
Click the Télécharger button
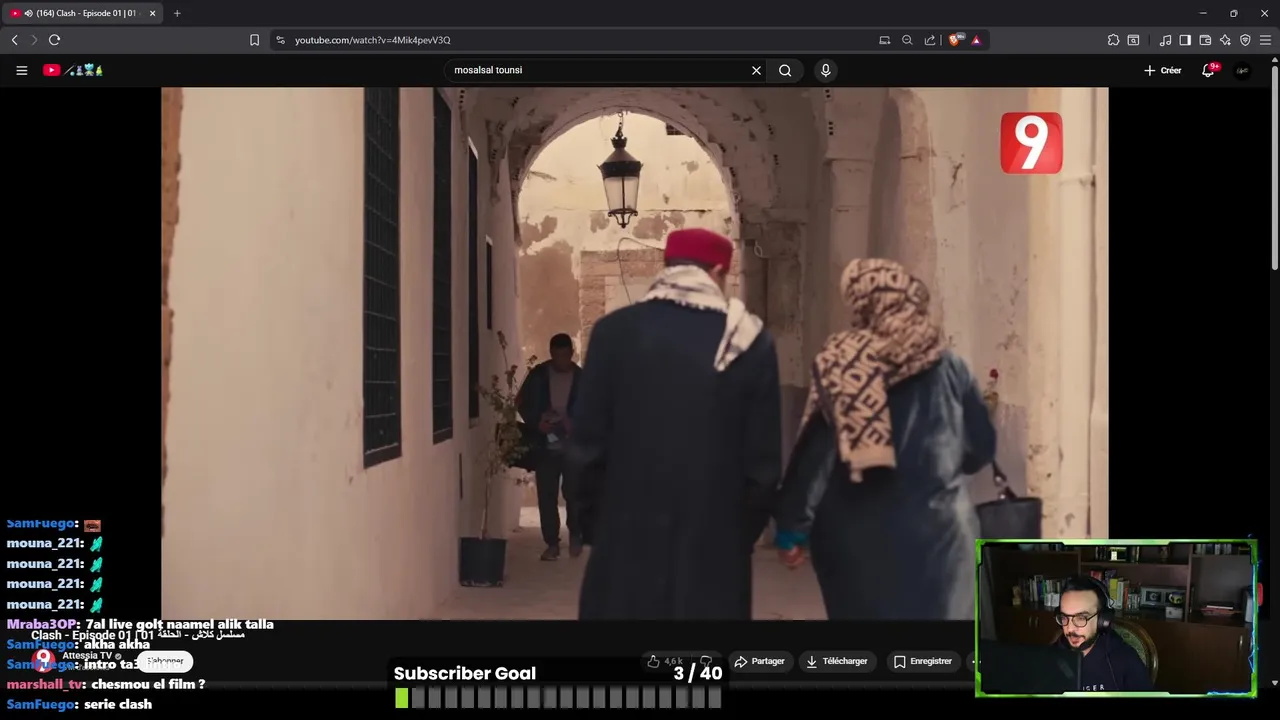[x=837, y=661]
